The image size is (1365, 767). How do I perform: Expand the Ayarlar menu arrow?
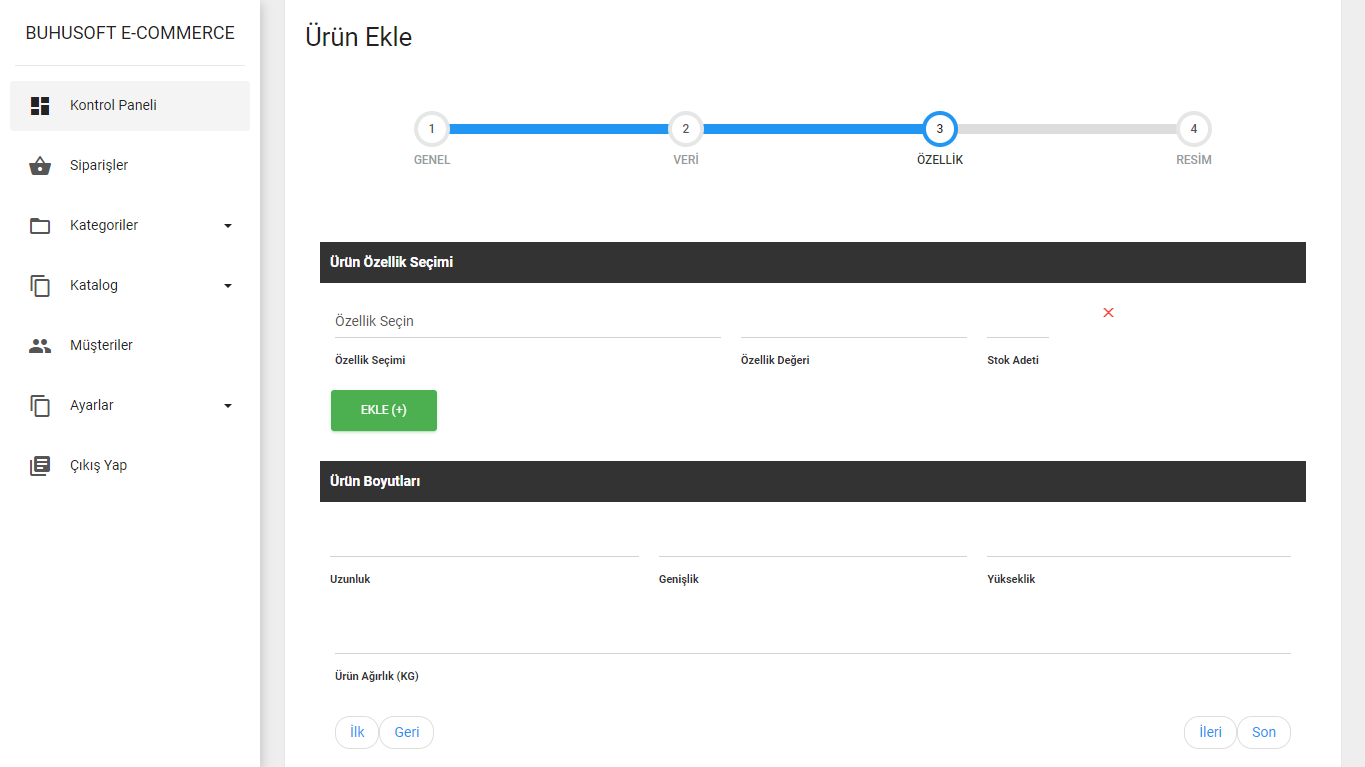coord(228,406)
